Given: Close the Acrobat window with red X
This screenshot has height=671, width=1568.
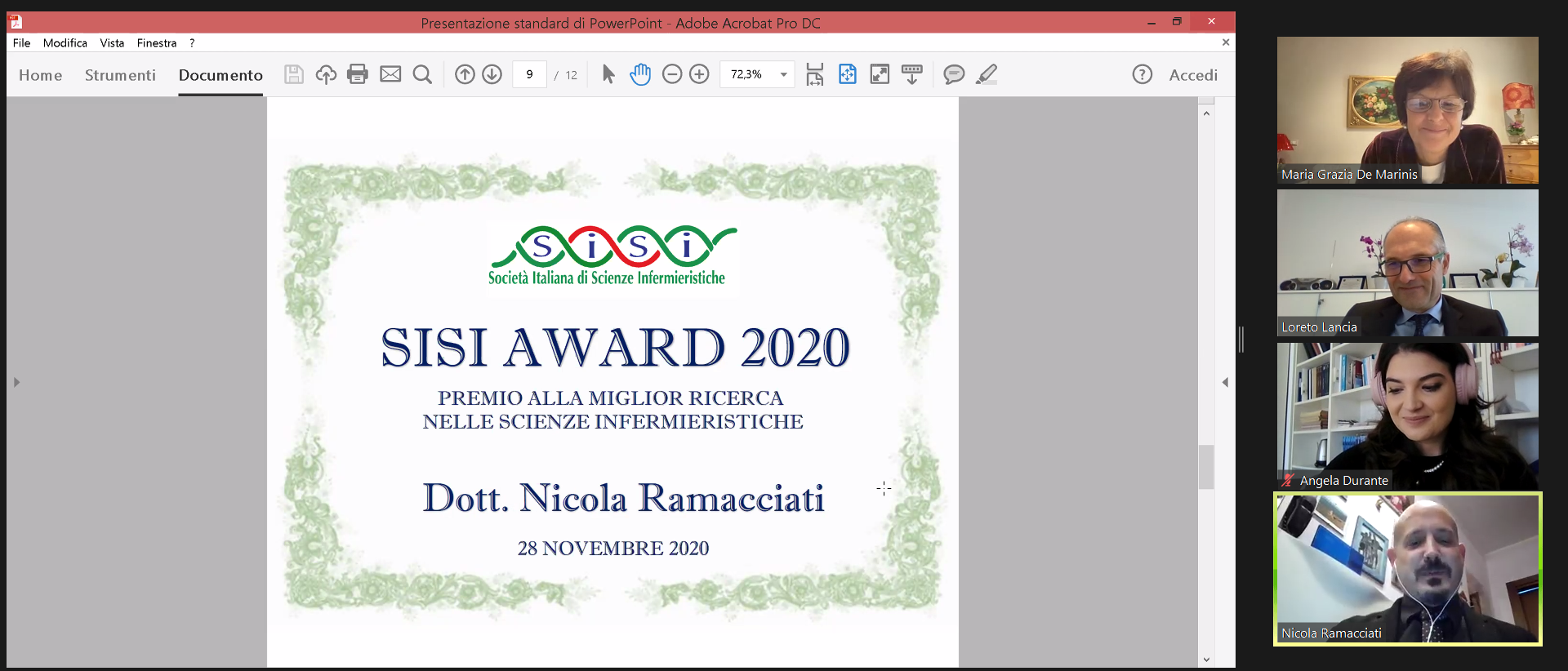Looking at the screenshot, I should pos(1212,21).
